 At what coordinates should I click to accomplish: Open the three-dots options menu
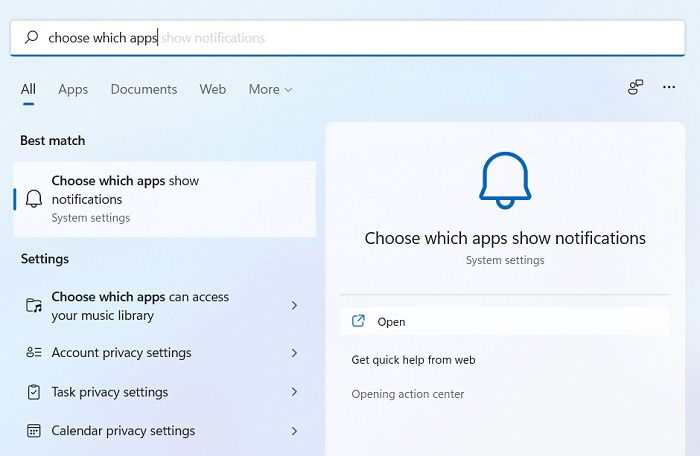coord(669,87)
